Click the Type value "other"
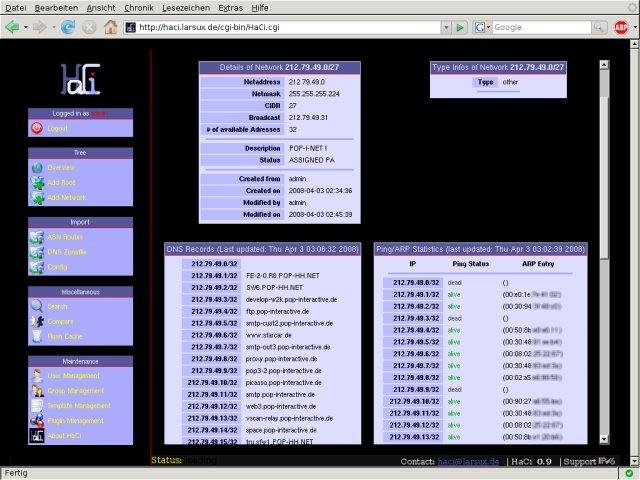Image resolution: width=640 pixels, height=480 pixels. (510, 82)
